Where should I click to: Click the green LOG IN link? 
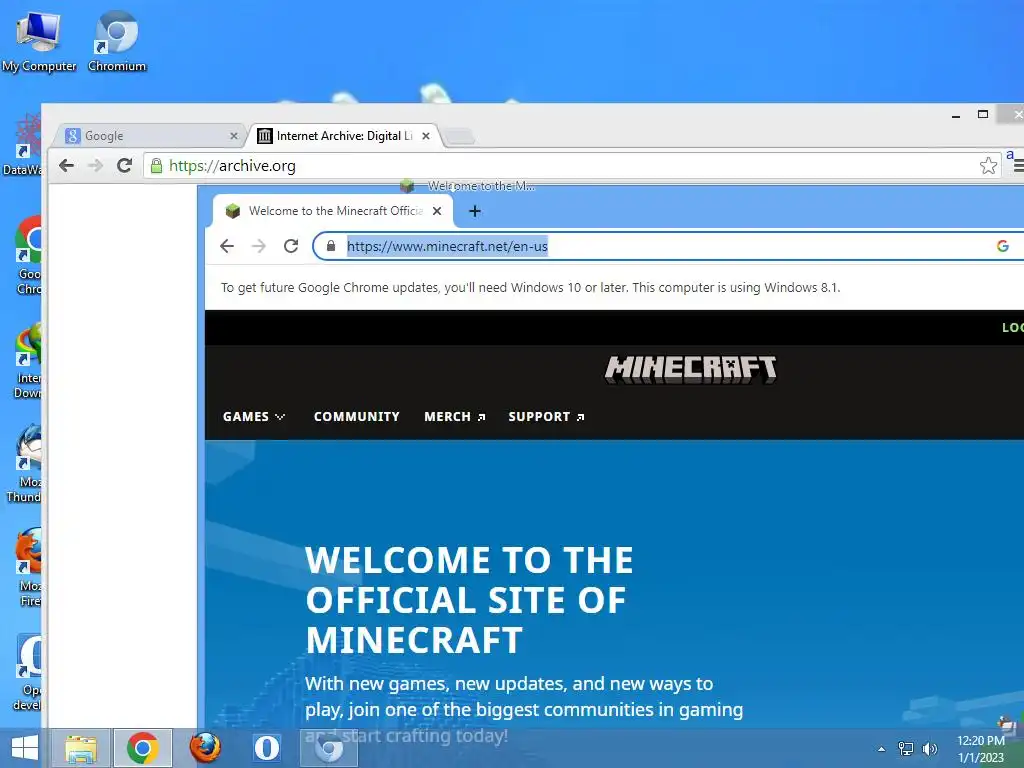tap(1013, 328)
